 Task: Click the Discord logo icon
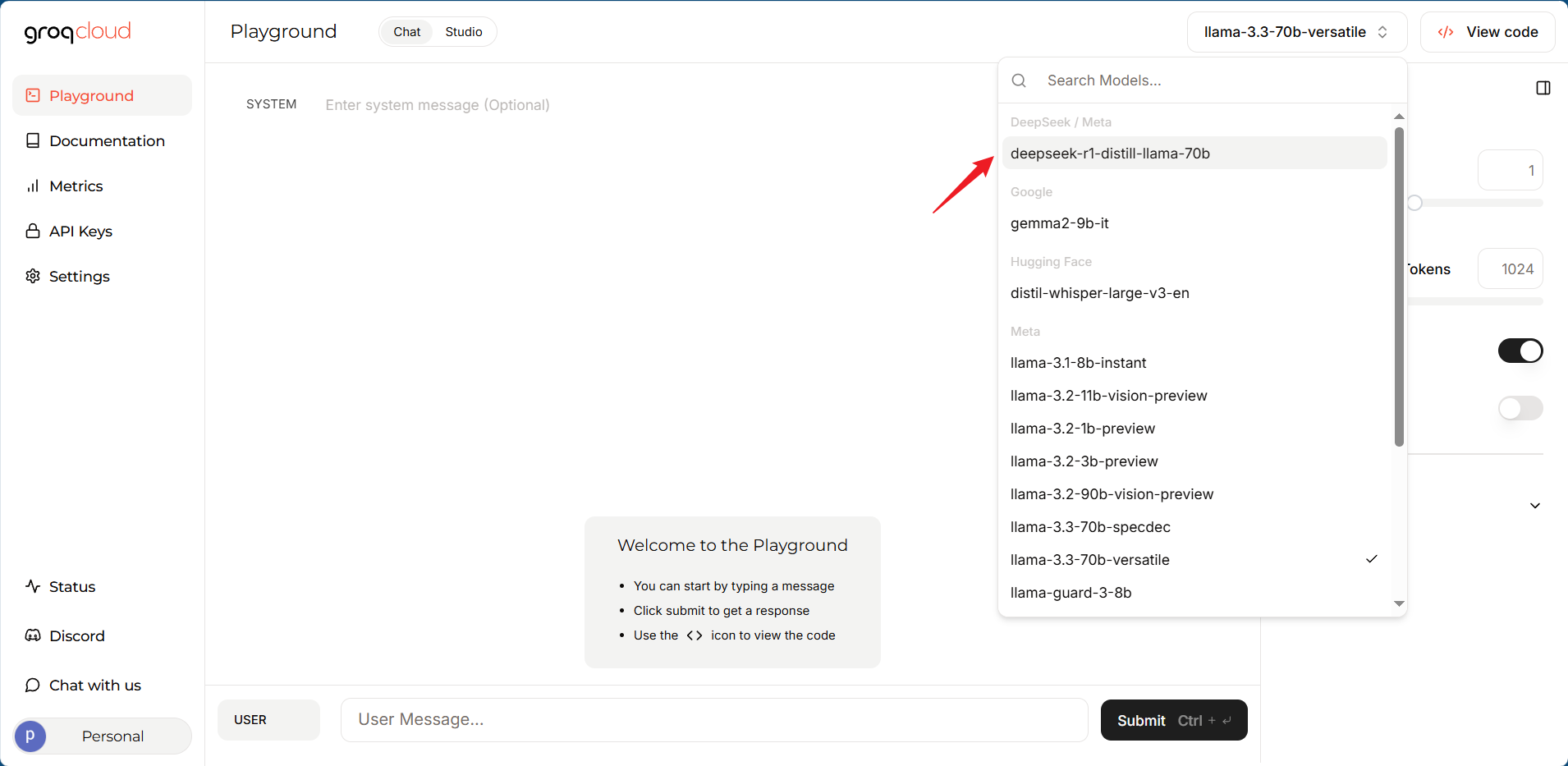(33, 635)
